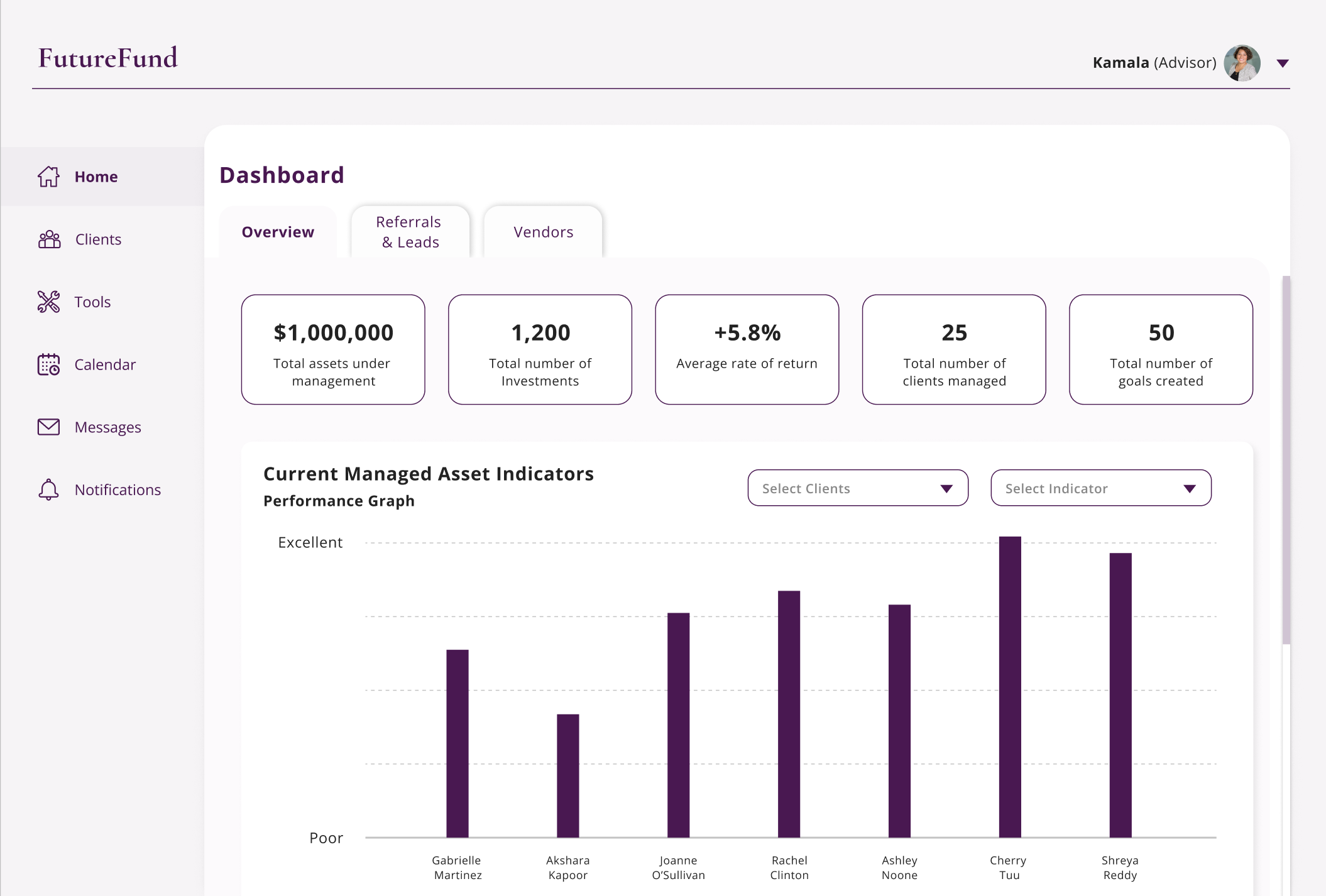Open Notifications label in sidebar
Screen dimensions: 1326x896
[118, 490]
